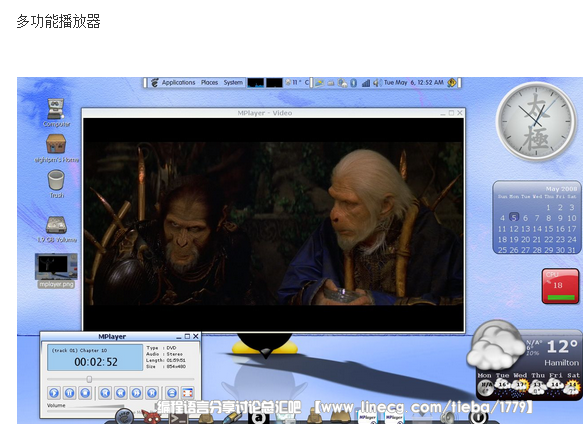583x424 pixels.
Task: Open the GNOME foot launcher in dock
Action: click(125, 415)
